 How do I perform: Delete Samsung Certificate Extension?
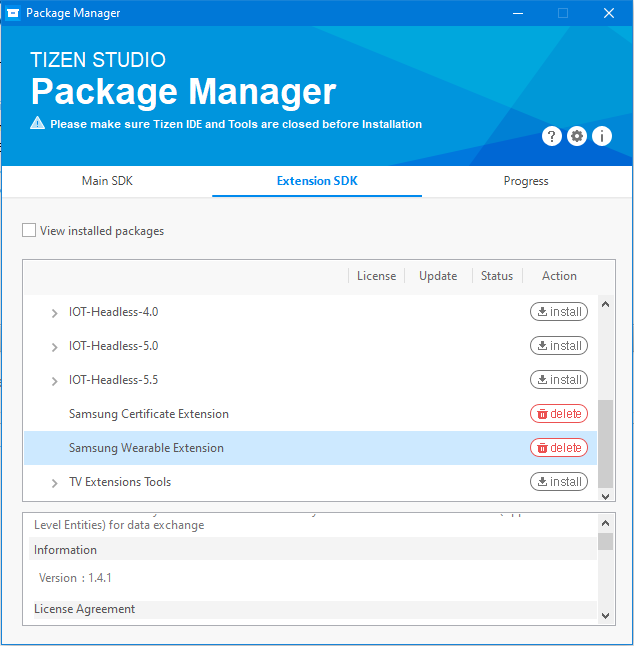(559, 414)
